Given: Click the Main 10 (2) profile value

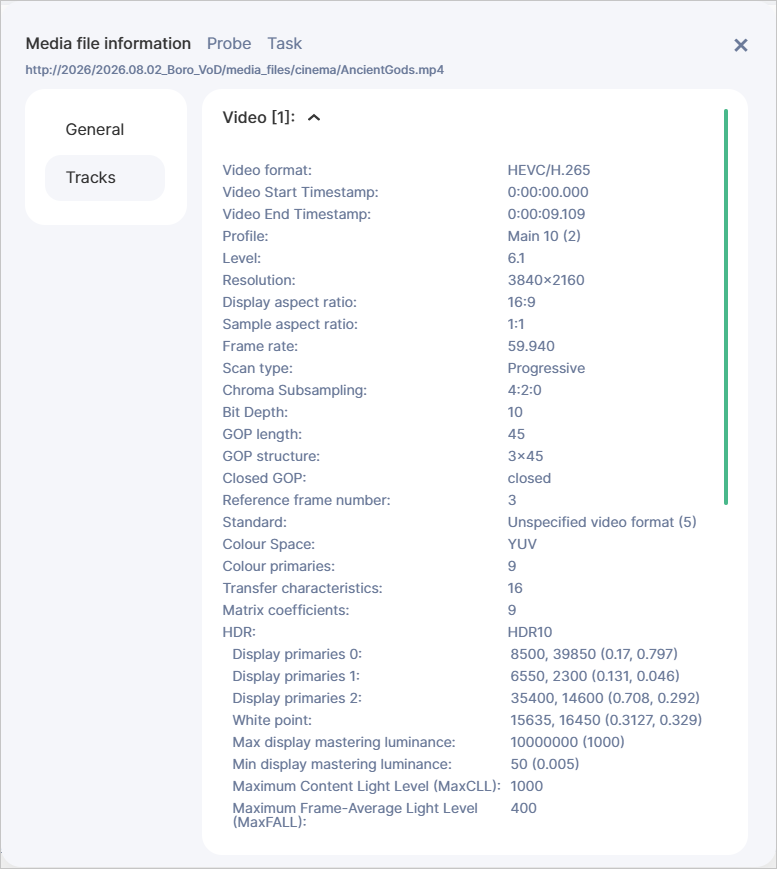Looking at the screenshot, I should click(544, 236).
